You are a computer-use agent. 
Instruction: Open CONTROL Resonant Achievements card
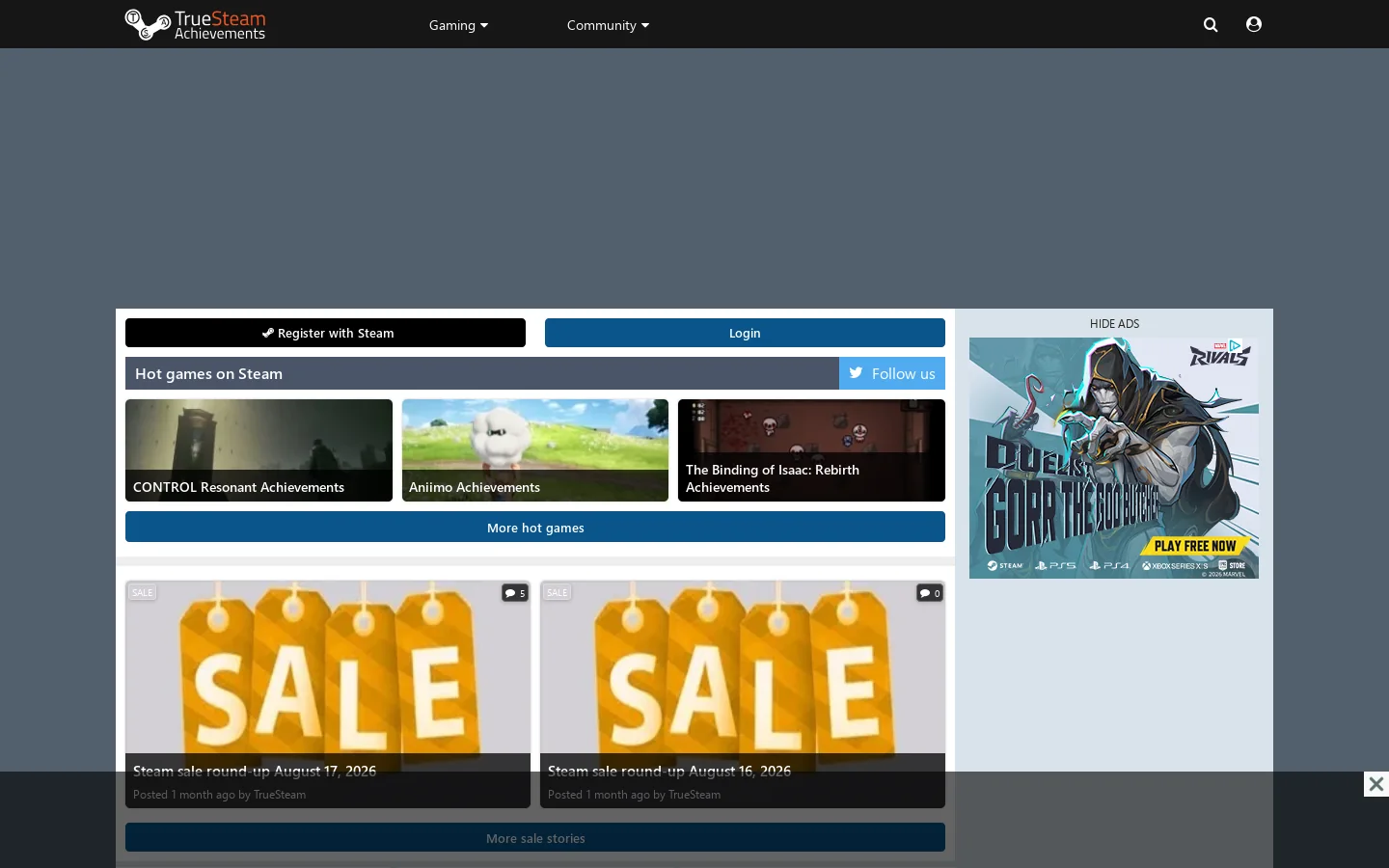[x=259, y=450]
